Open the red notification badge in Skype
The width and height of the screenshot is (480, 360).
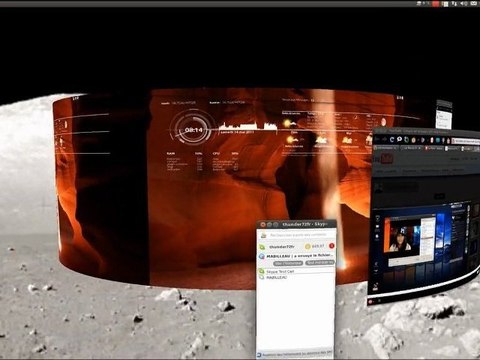332,246
